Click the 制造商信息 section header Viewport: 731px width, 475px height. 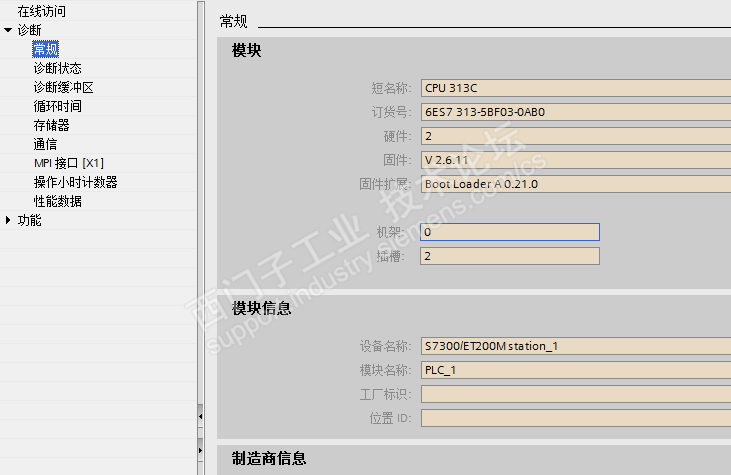(269, 459)
